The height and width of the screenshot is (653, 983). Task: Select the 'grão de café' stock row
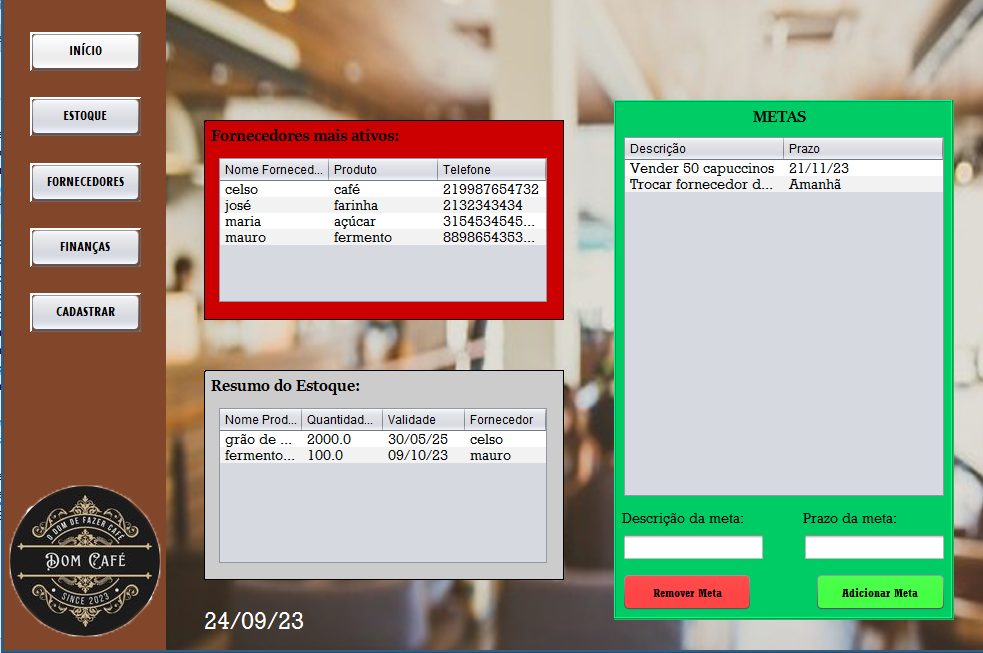(300, 438)
